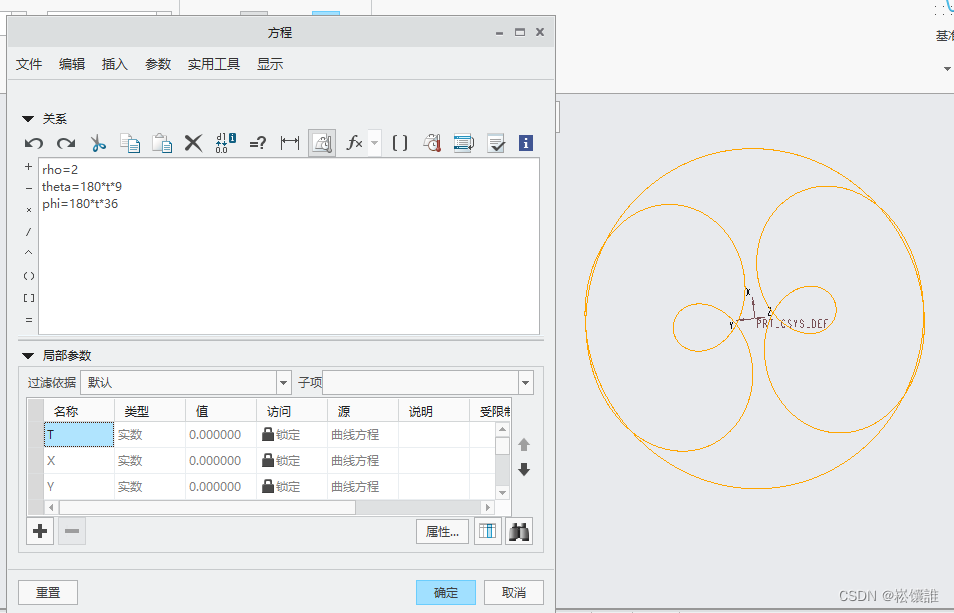The height and width of the screenshot is (613, 954).
Task: Click the paste clipboard icon
Action: (x=162, y=143)
